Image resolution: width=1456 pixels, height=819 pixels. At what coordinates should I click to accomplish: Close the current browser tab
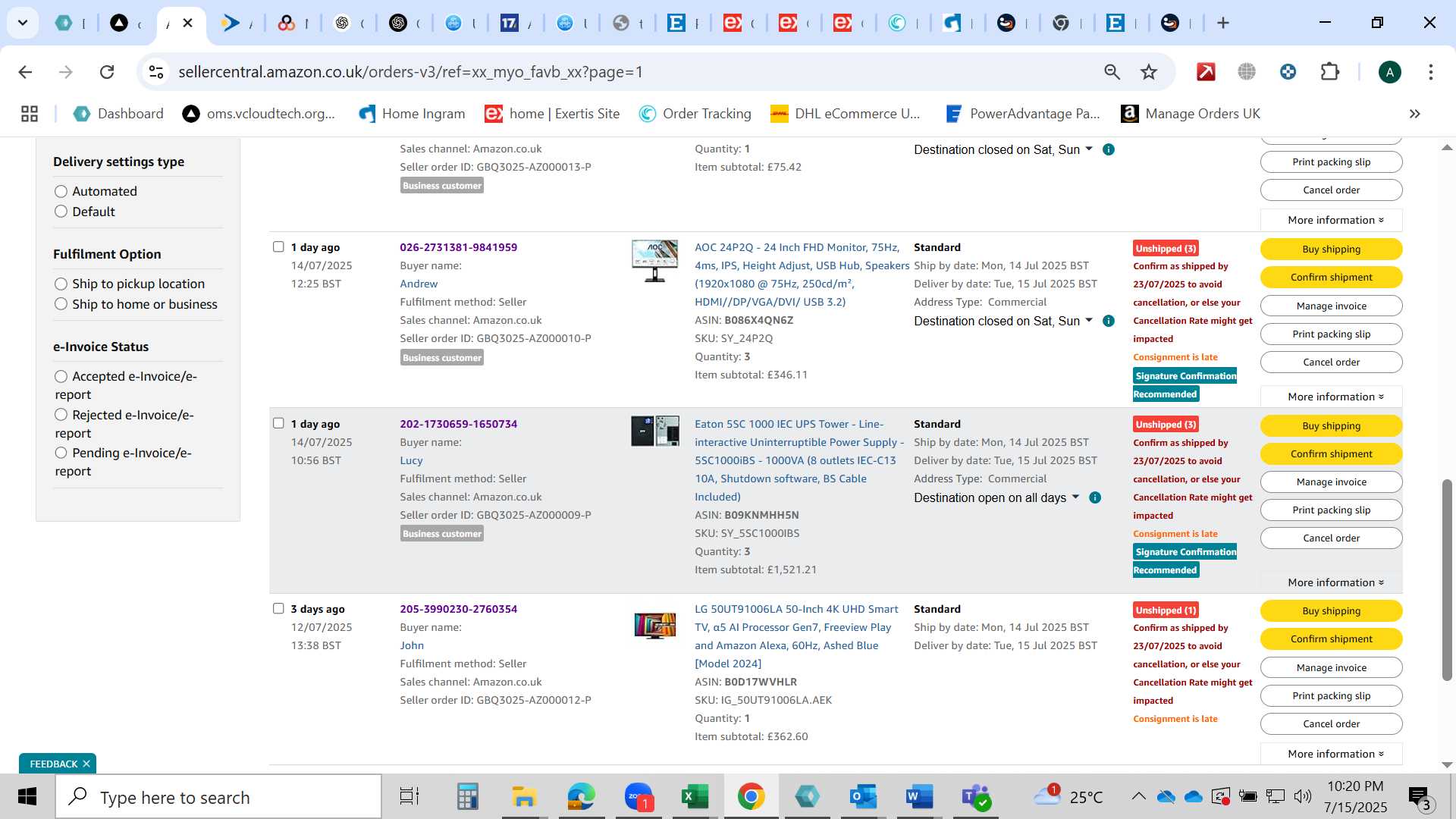coord(188,23)
